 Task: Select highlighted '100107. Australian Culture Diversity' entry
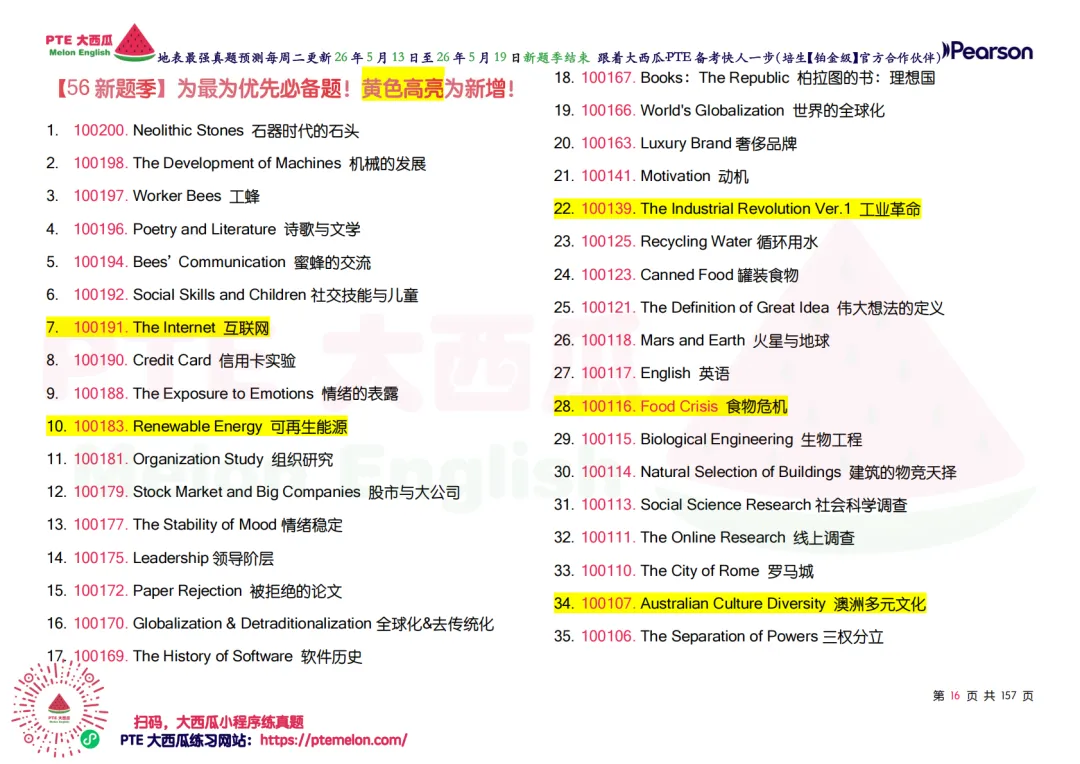740,604
